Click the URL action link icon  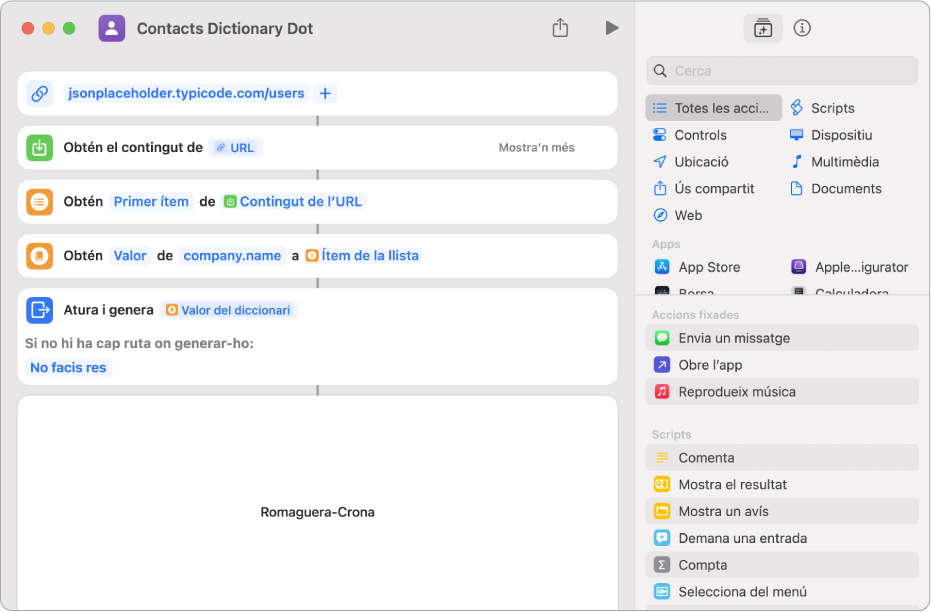(40, 93)
